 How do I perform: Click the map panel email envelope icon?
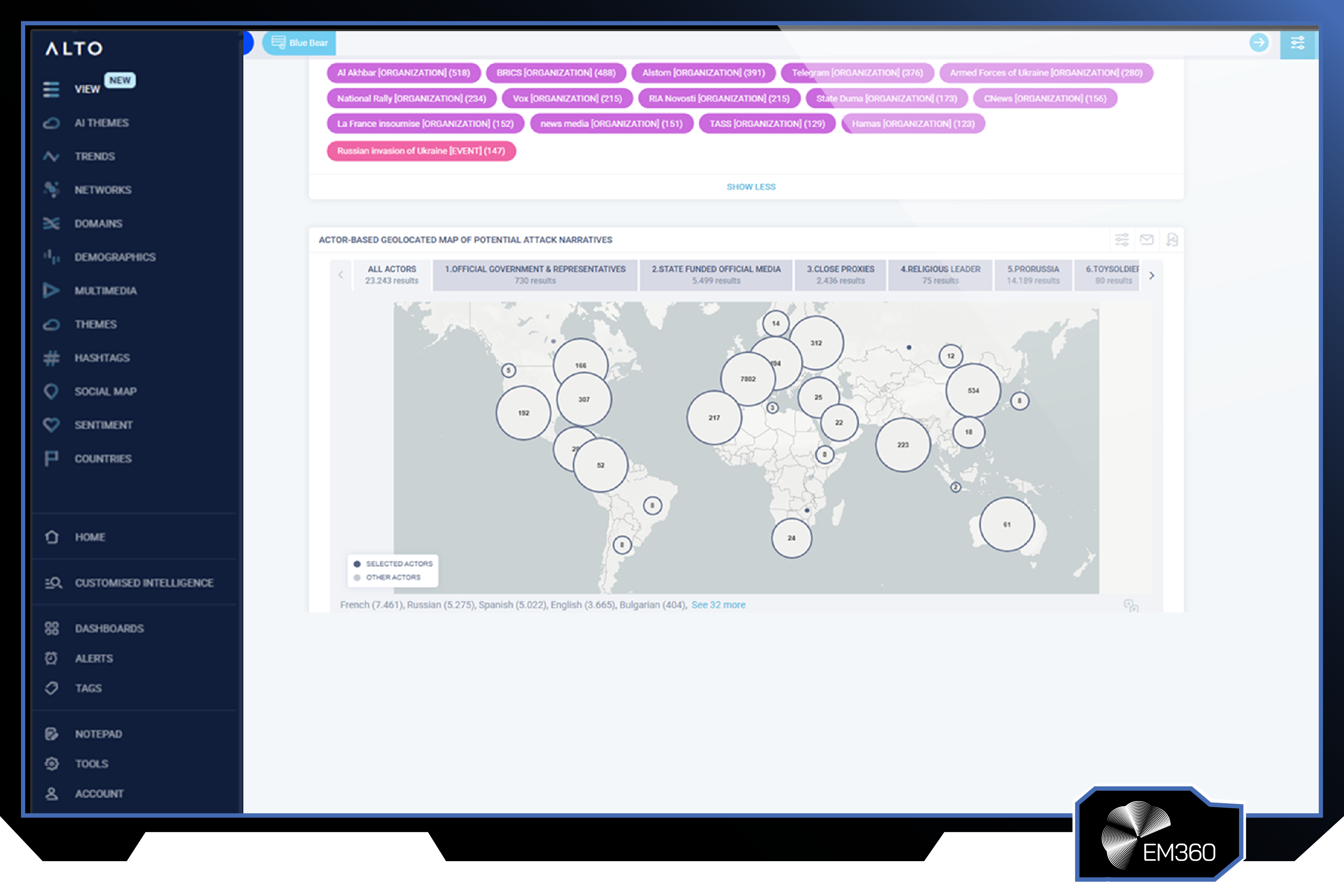pyautogui.click(x=1147, y=240)
